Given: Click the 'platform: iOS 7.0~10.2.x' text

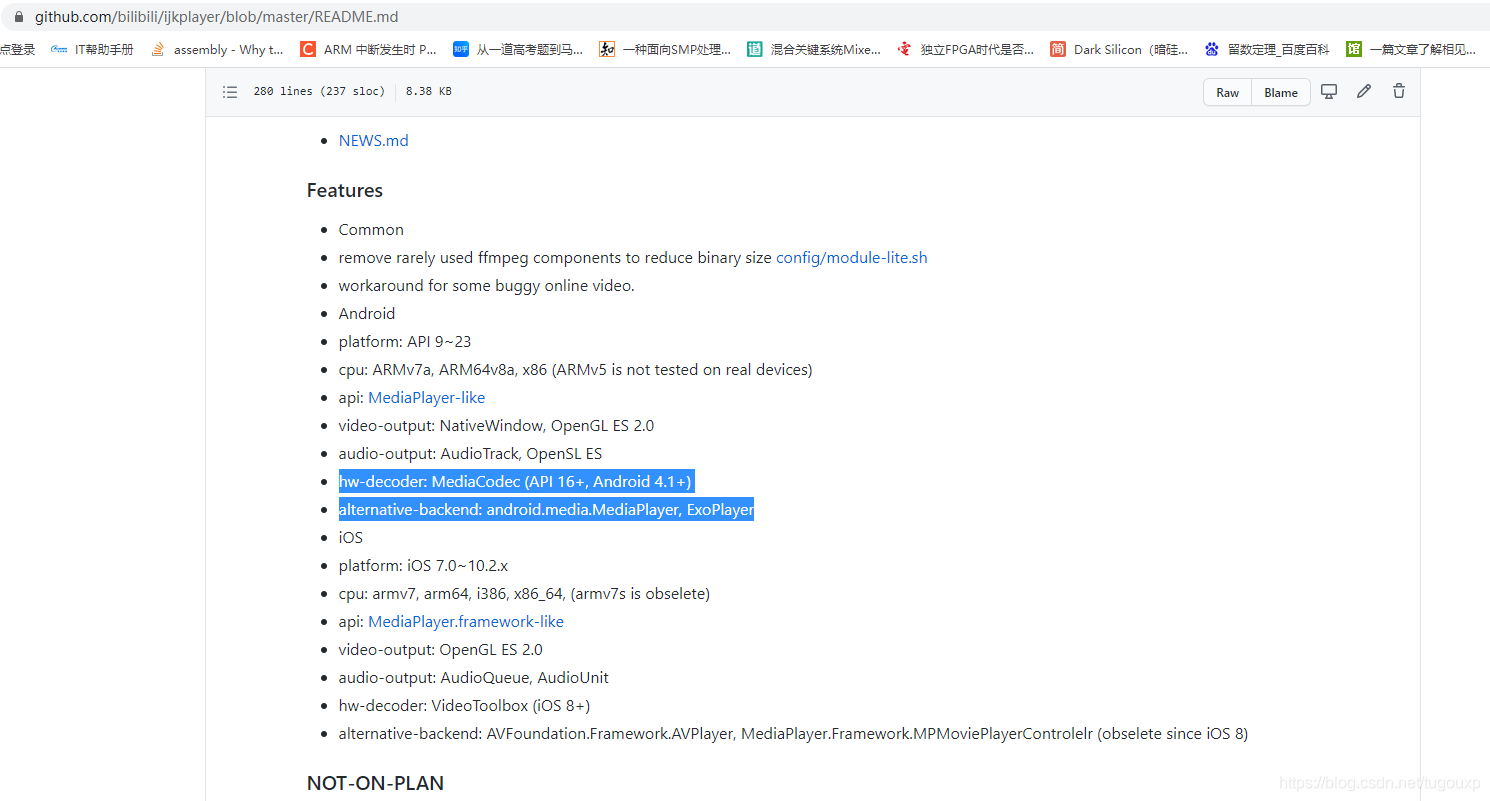Looking at the screenshot, I should click(x=423, y=565).
